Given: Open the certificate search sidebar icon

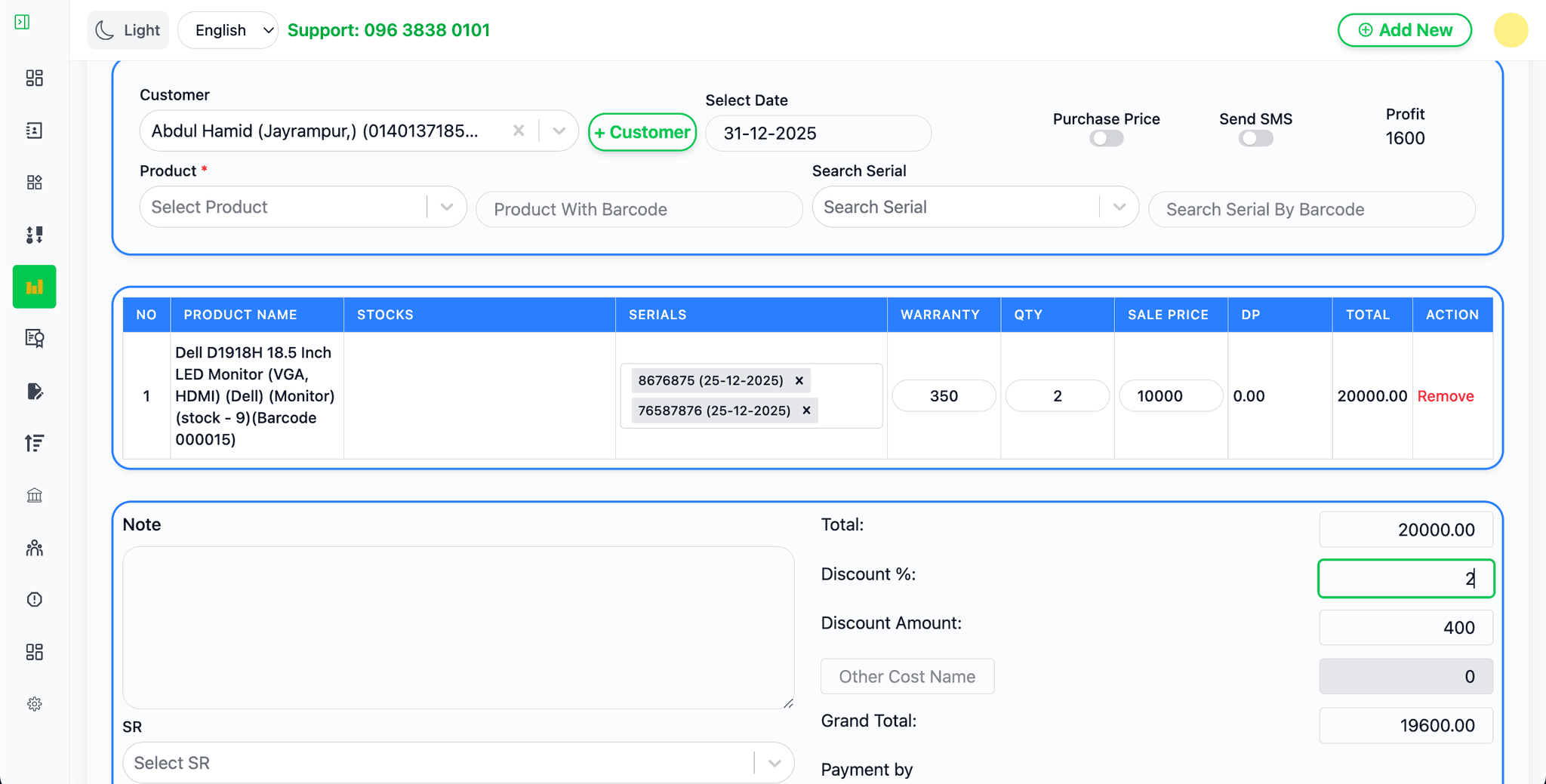Looking at the screenshot, I should pos(34,338).
